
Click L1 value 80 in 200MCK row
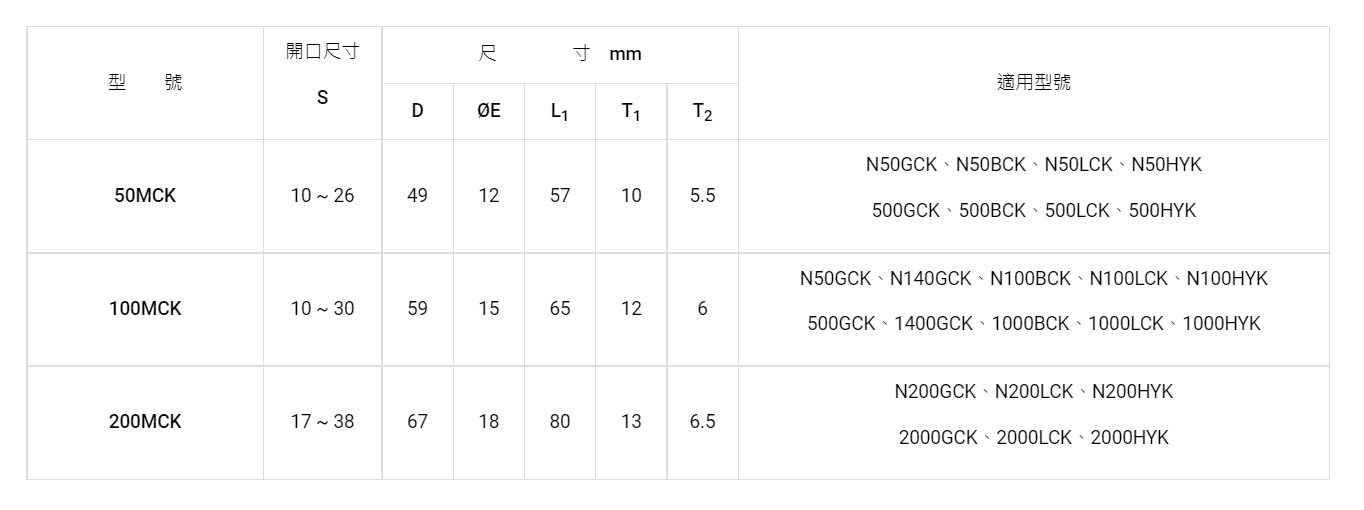pos(560,422)
